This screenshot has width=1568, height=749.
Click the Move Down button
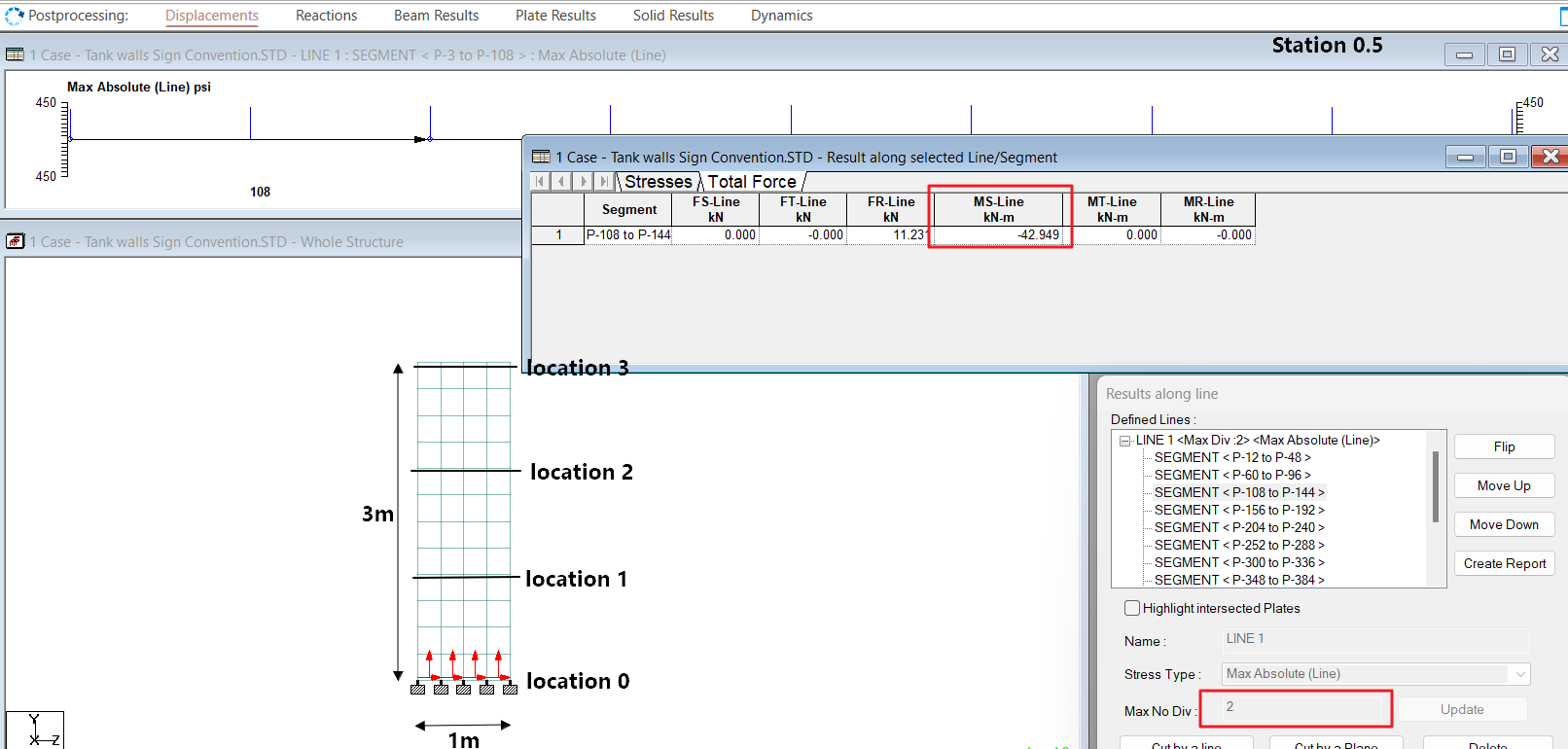coord(1504,524)
